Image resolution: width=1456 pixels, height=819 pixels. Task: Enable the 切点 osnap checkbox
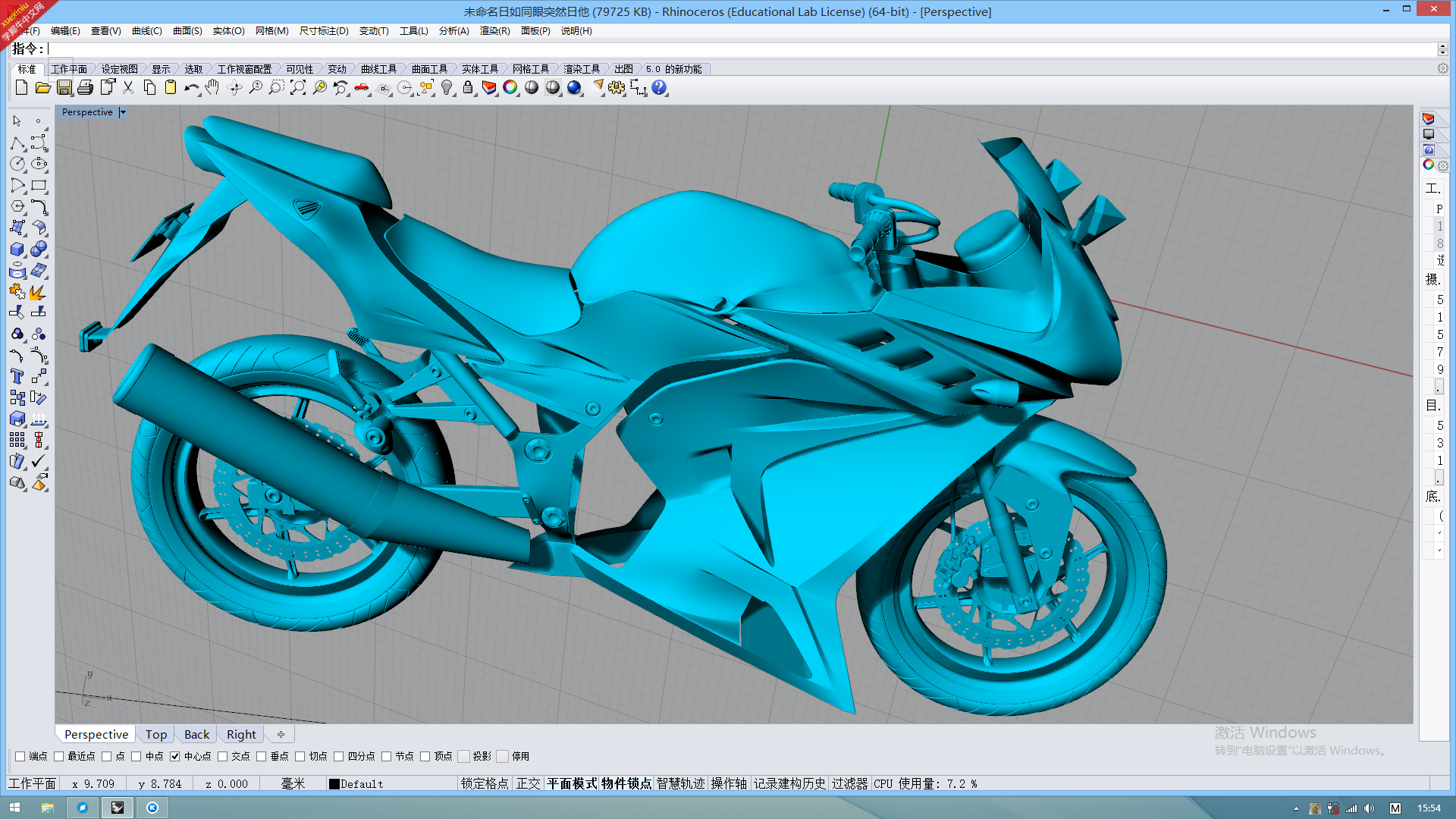pos(300,756)
